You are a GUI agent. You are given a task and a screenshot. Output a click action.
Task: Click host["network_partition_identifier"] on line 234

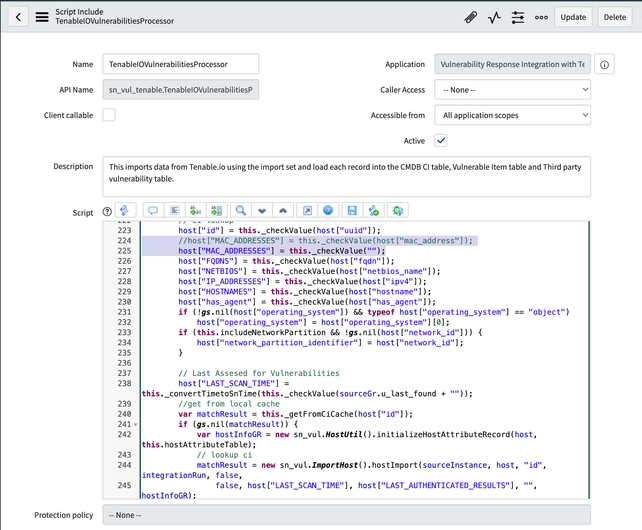coord(279,343)
